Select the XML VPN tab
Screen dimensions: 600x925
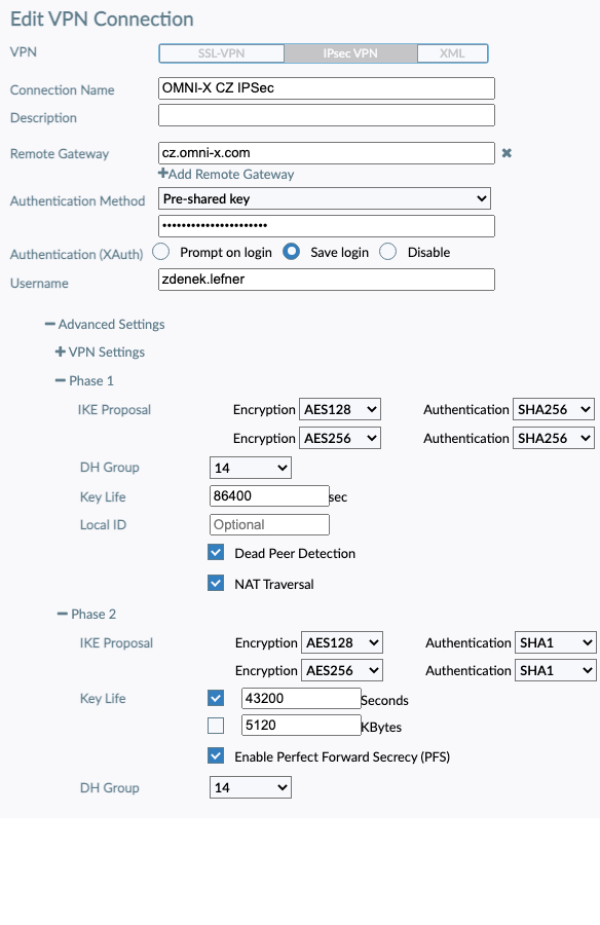[452, 53]
